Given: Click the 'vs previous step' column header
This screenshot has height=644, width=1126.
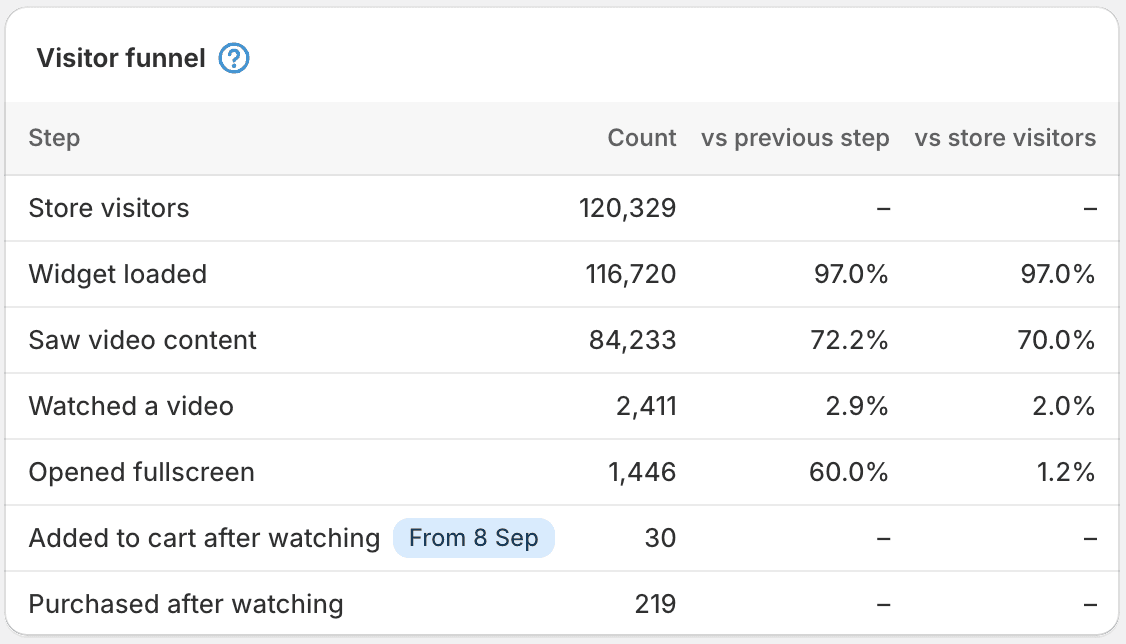Looking at the screenshot, I should [795, 138].
